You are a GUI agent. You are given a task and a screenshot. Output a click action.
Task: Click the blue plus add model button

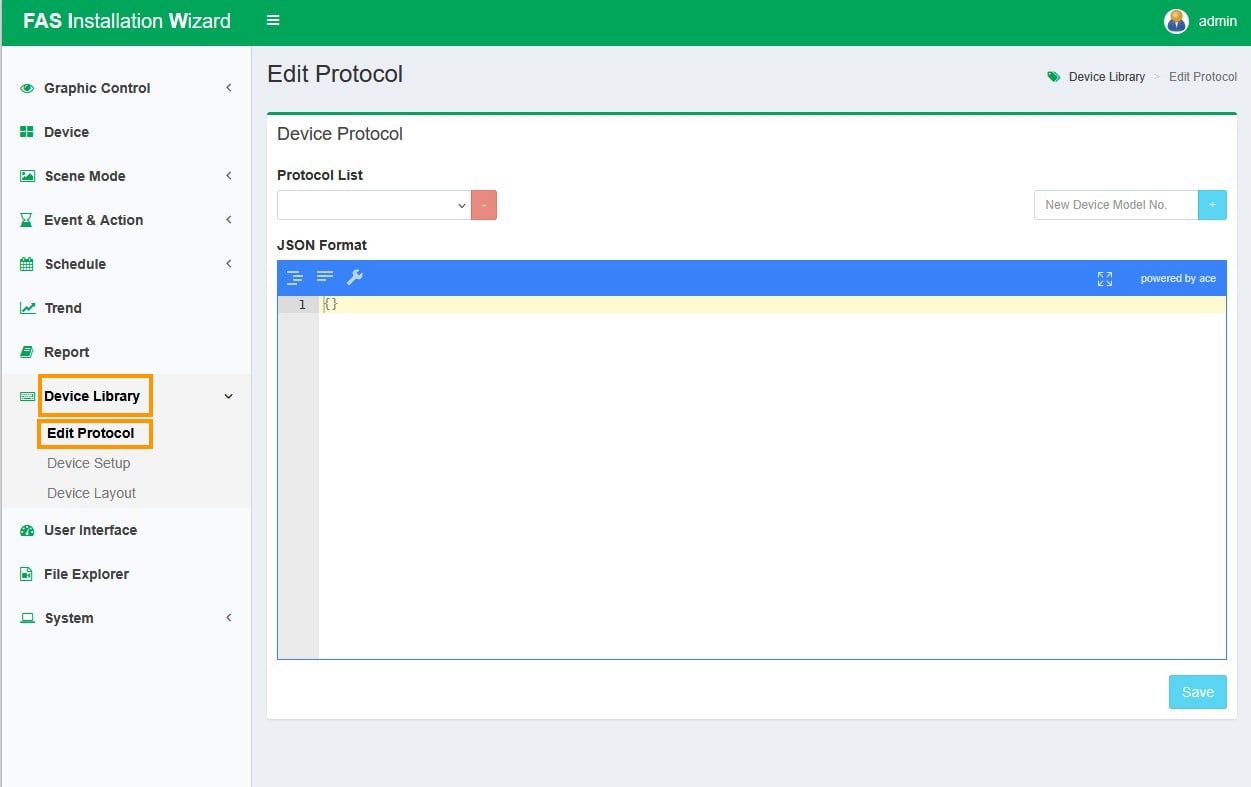click(1212, 205)
